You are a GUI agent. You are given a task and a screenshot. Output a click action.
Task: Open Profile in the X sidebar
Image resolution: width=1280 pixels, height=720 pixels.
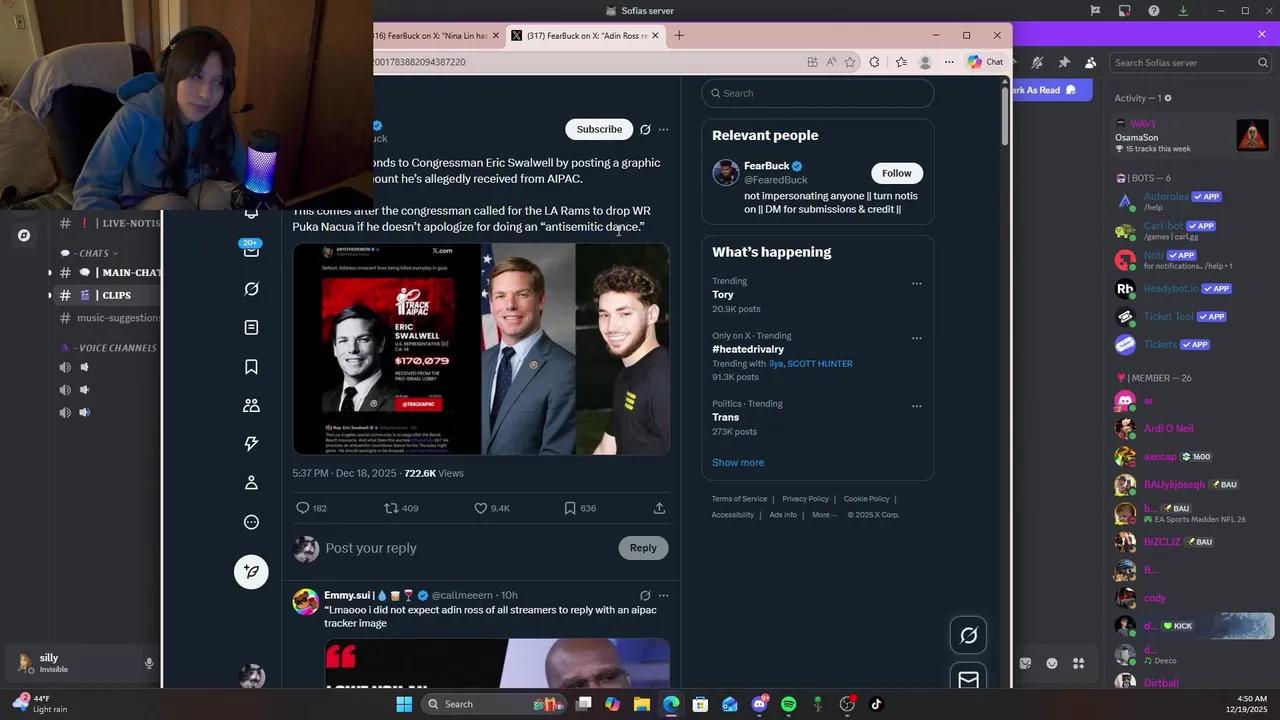(251, 483)
